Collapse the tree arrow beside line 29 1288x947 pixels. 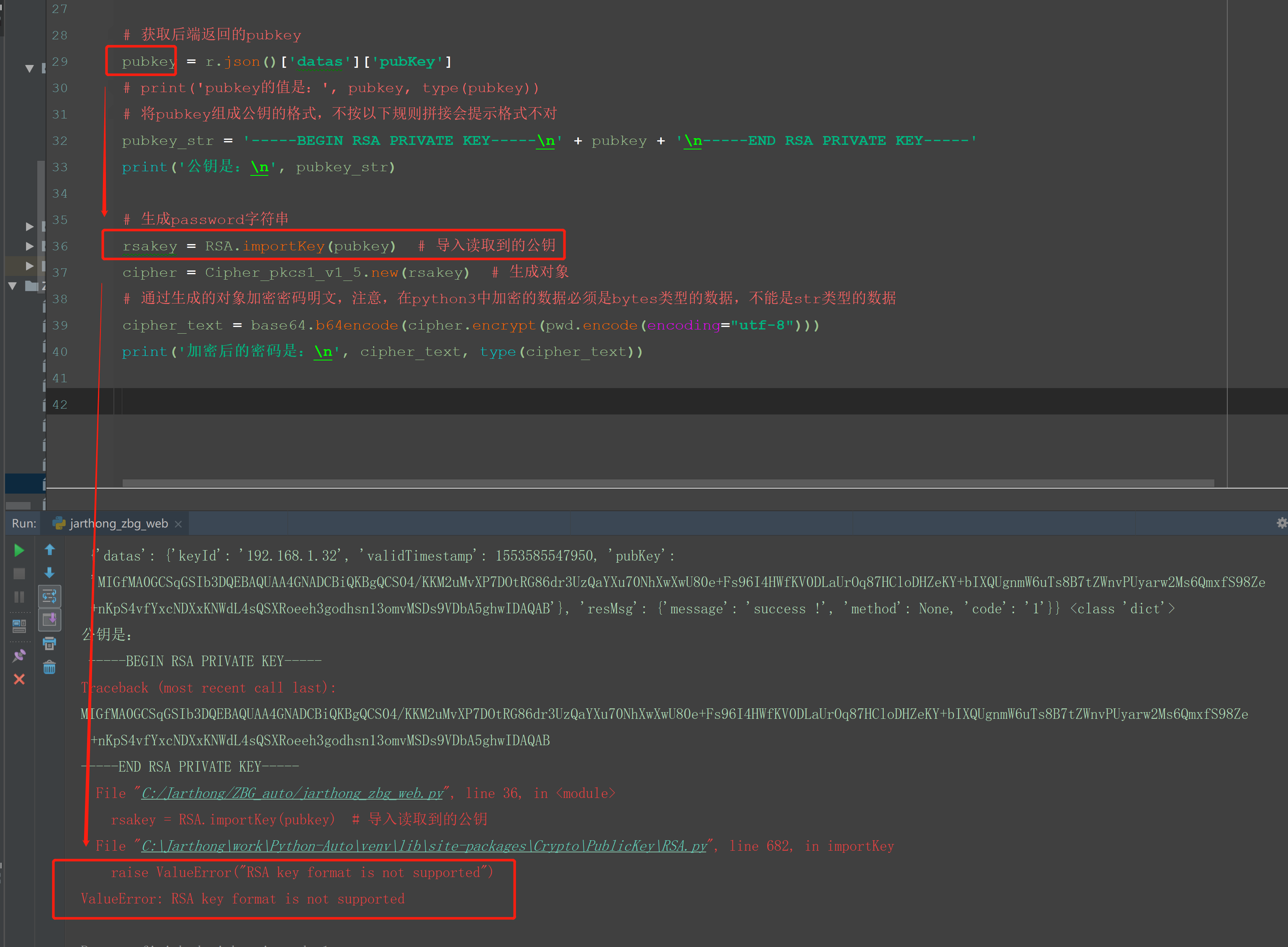[x=29, y=69]
